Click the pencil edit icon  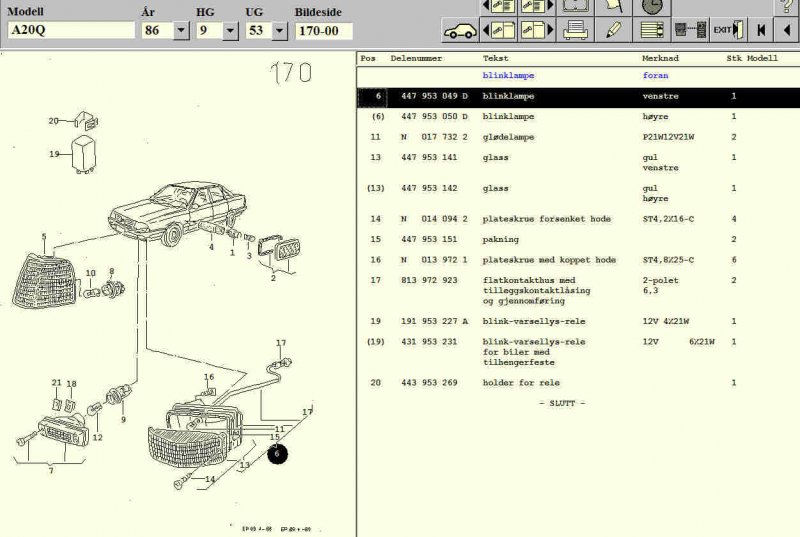(613, 30)
